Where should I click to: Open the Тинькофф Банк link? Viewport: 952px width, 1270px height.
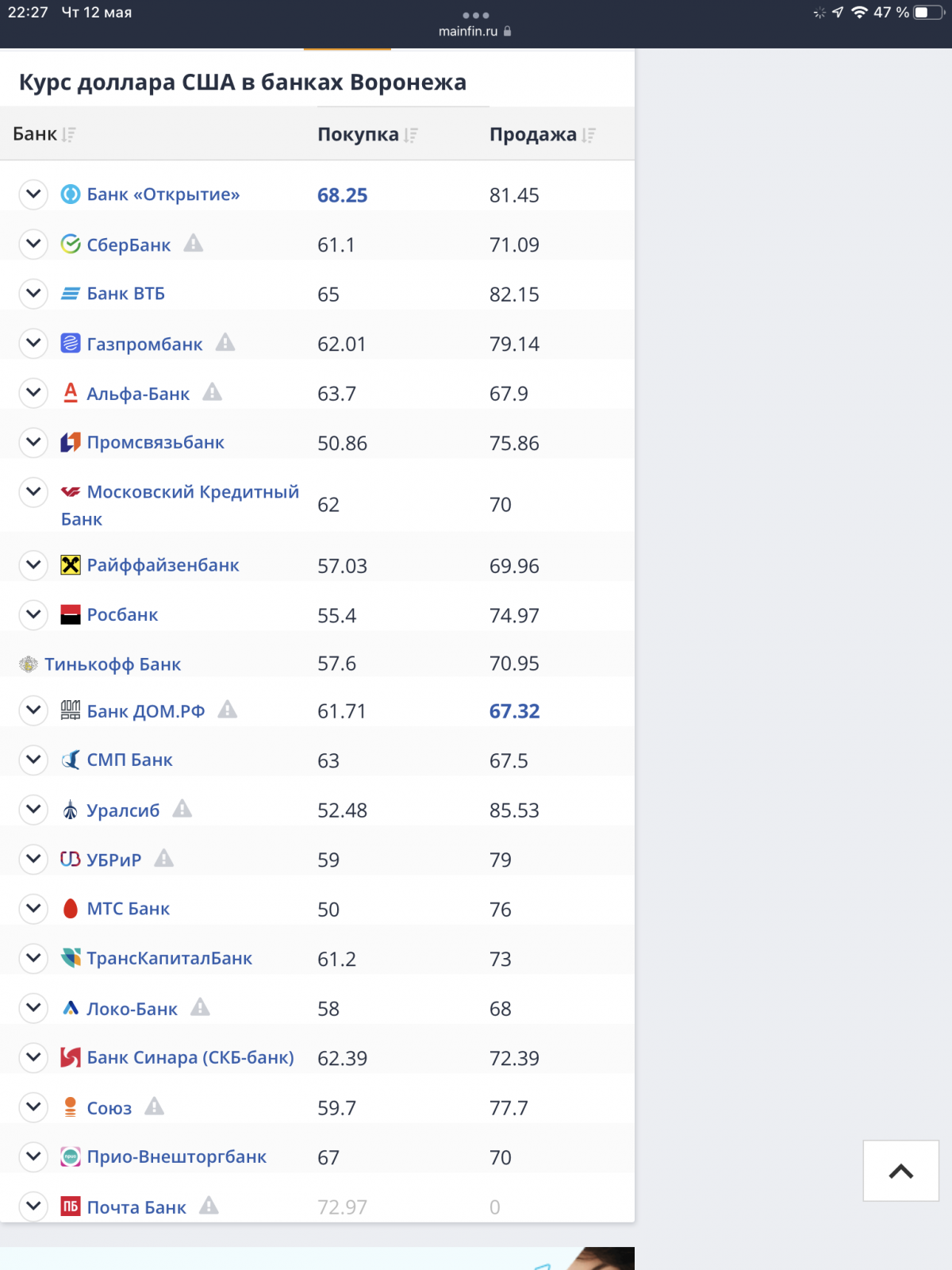[x=113, y=664]
